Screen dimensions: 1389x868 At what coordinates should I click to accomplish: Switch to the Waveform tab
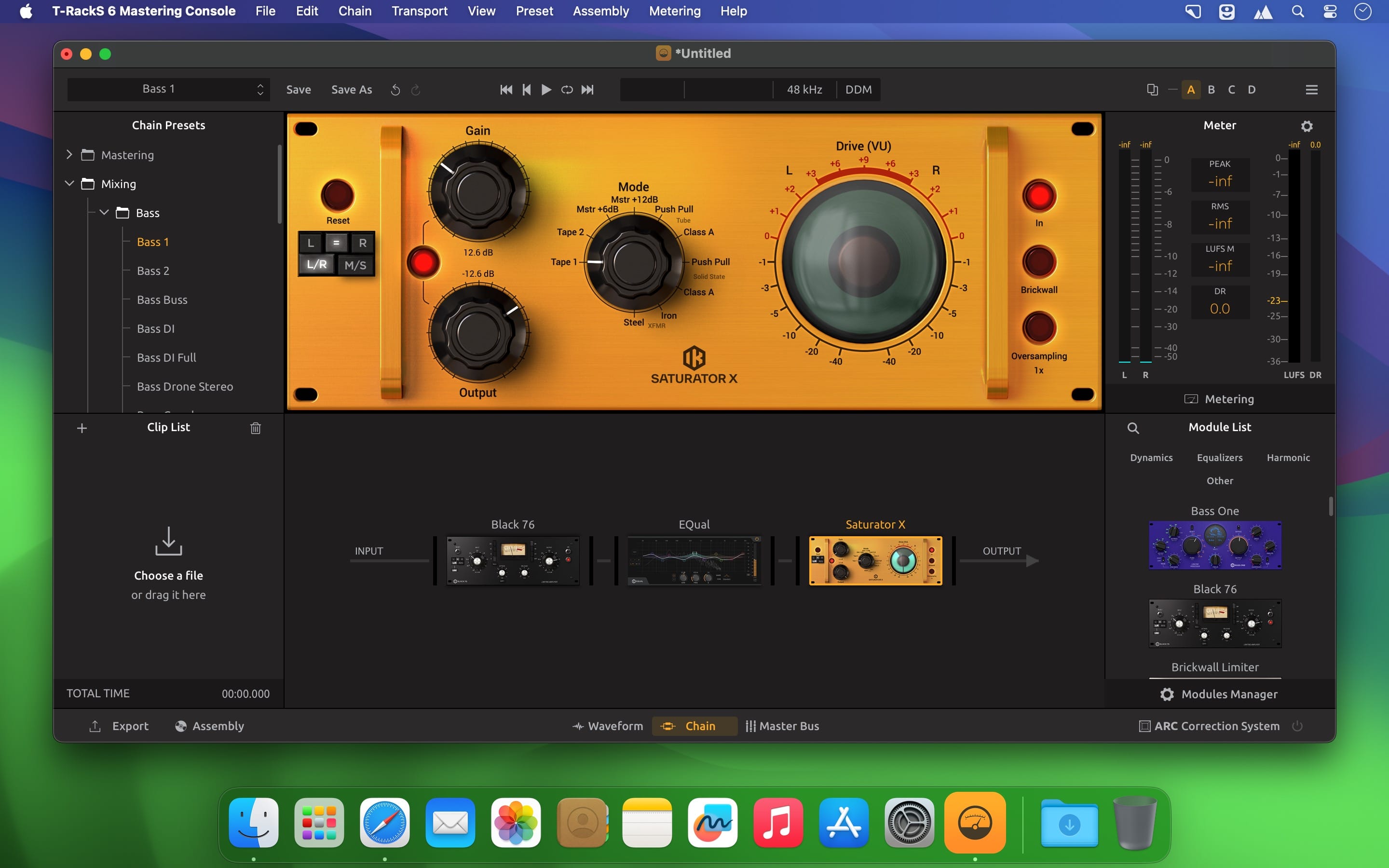coord(607,726)
